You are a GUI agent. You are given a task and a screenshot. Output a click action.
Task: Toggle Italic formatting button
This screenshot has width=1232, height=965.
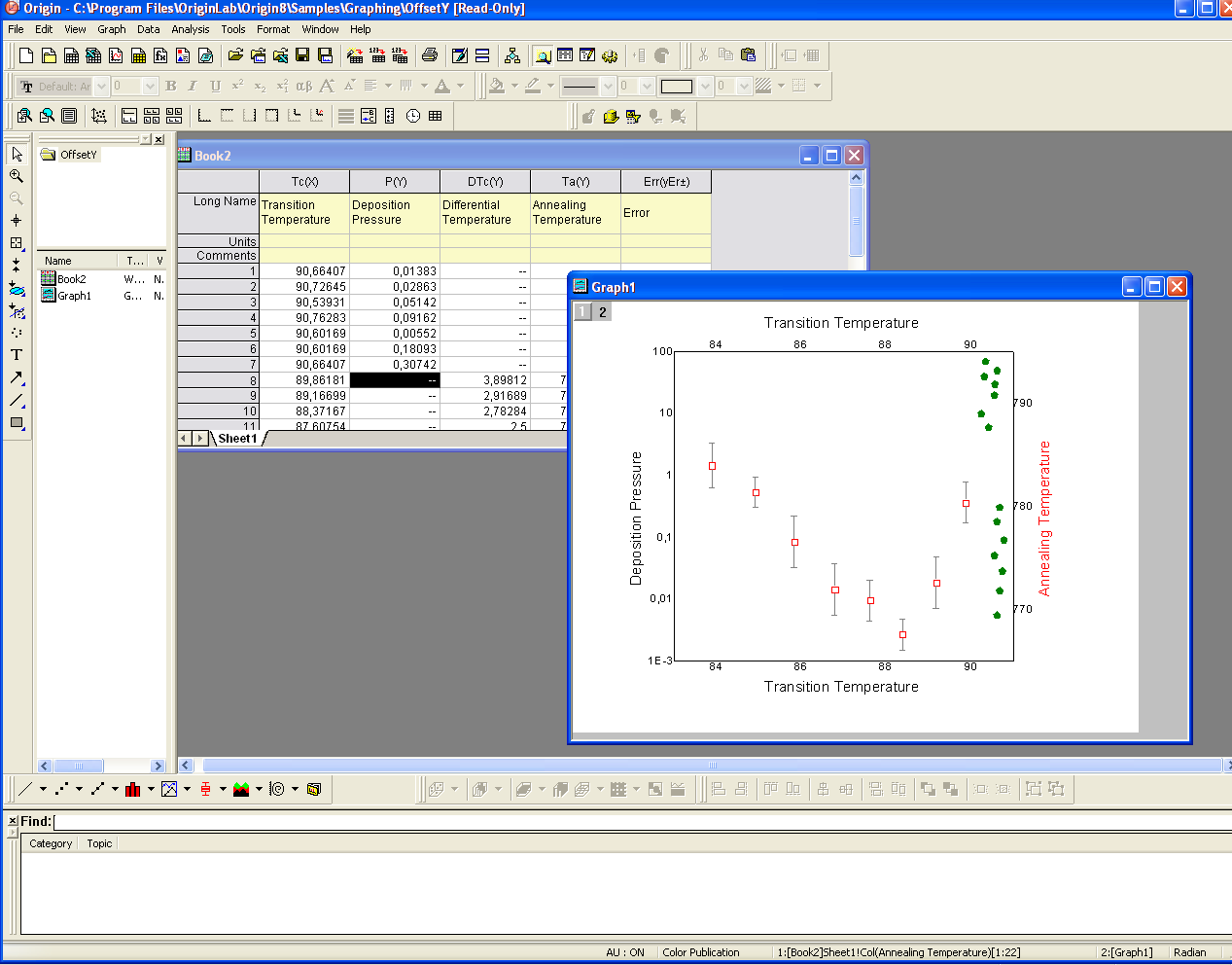[x=193, y=87]
